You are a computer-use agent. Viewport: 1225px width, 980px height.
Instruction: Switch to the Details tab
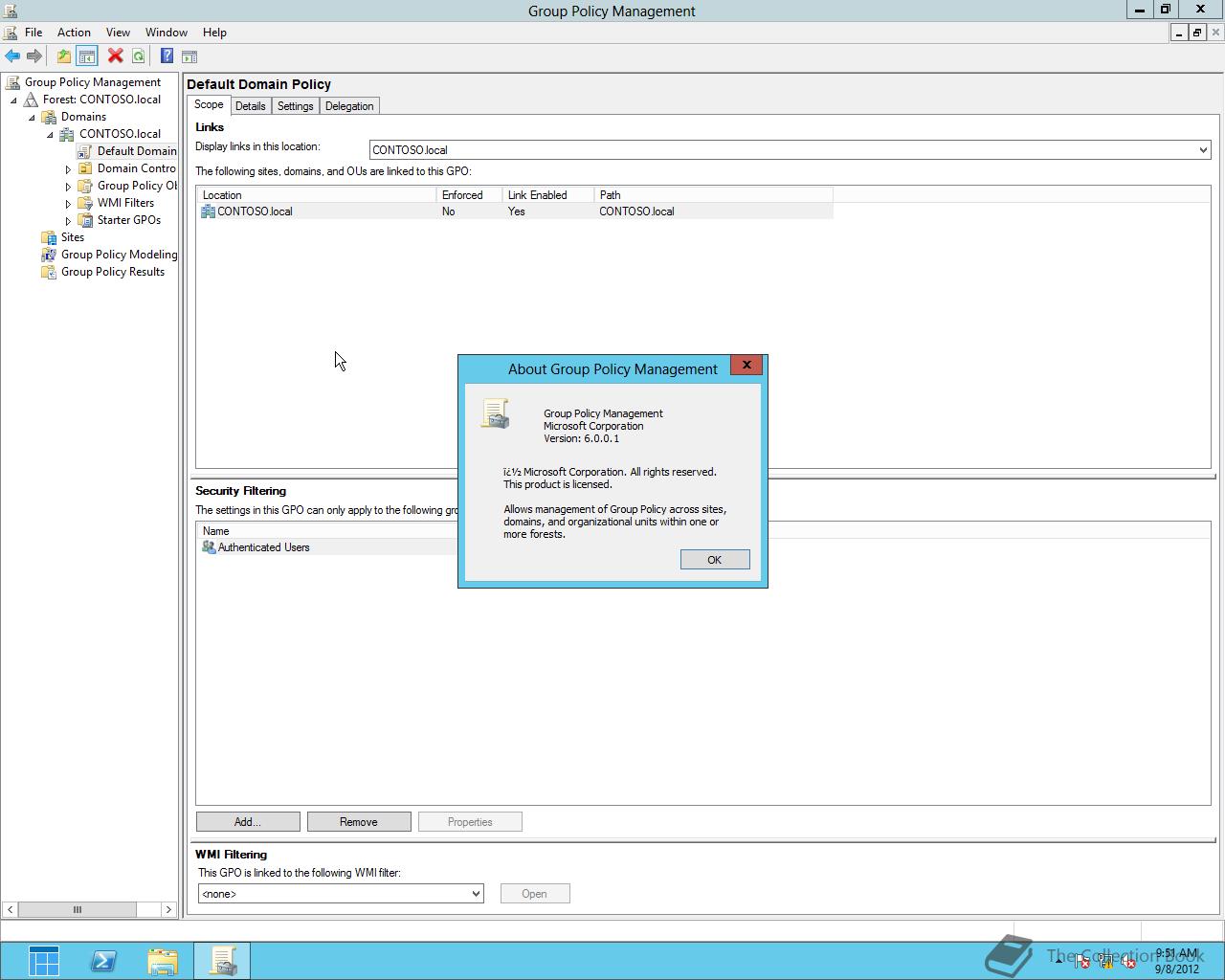(x=251, y=106)
